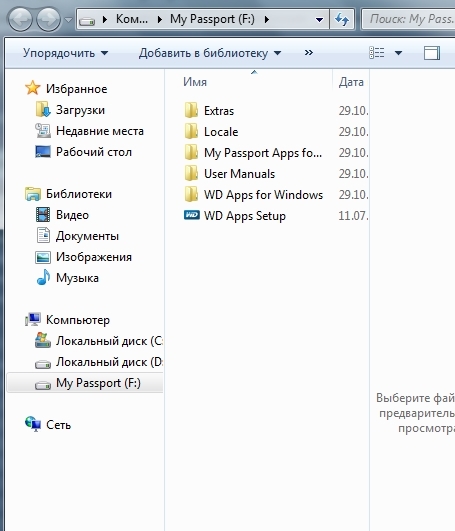The height and width of the screenshot is (531, 455).
Task: Click the My Passport Apps fo... folder icon
Action: [x=191, y=152]
